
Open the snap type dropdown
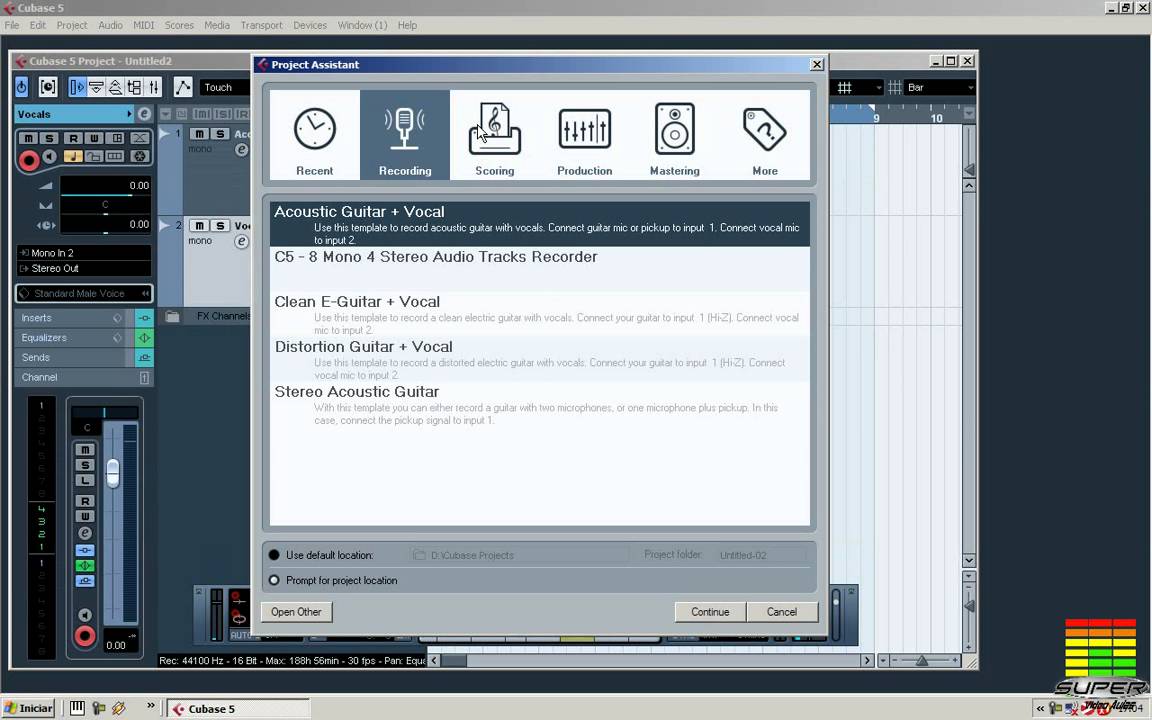(x=857, y=87)
